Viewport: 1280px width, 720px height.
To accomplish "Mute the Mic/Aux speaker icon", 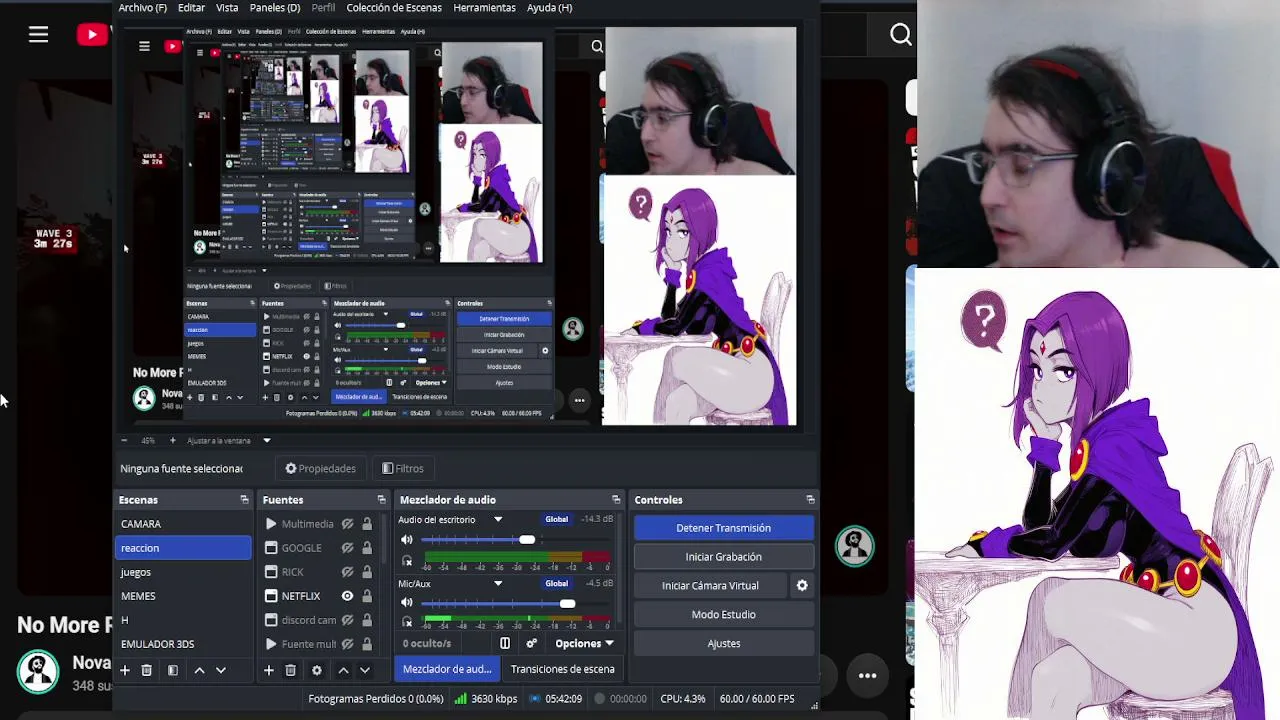I will pos(407,603).
